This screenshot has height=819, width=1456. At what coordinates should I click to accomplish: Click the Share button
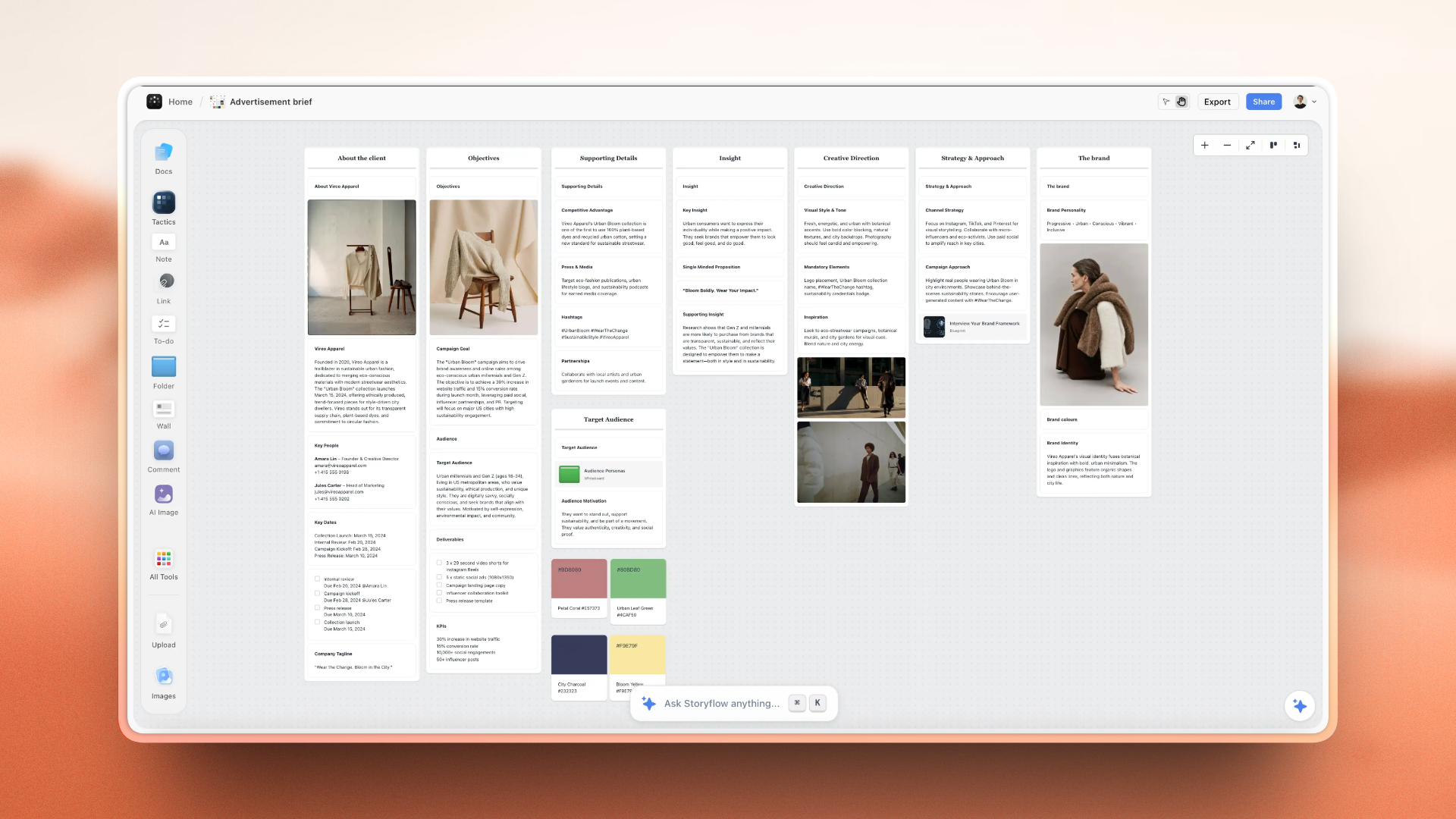coord(1263,101)
